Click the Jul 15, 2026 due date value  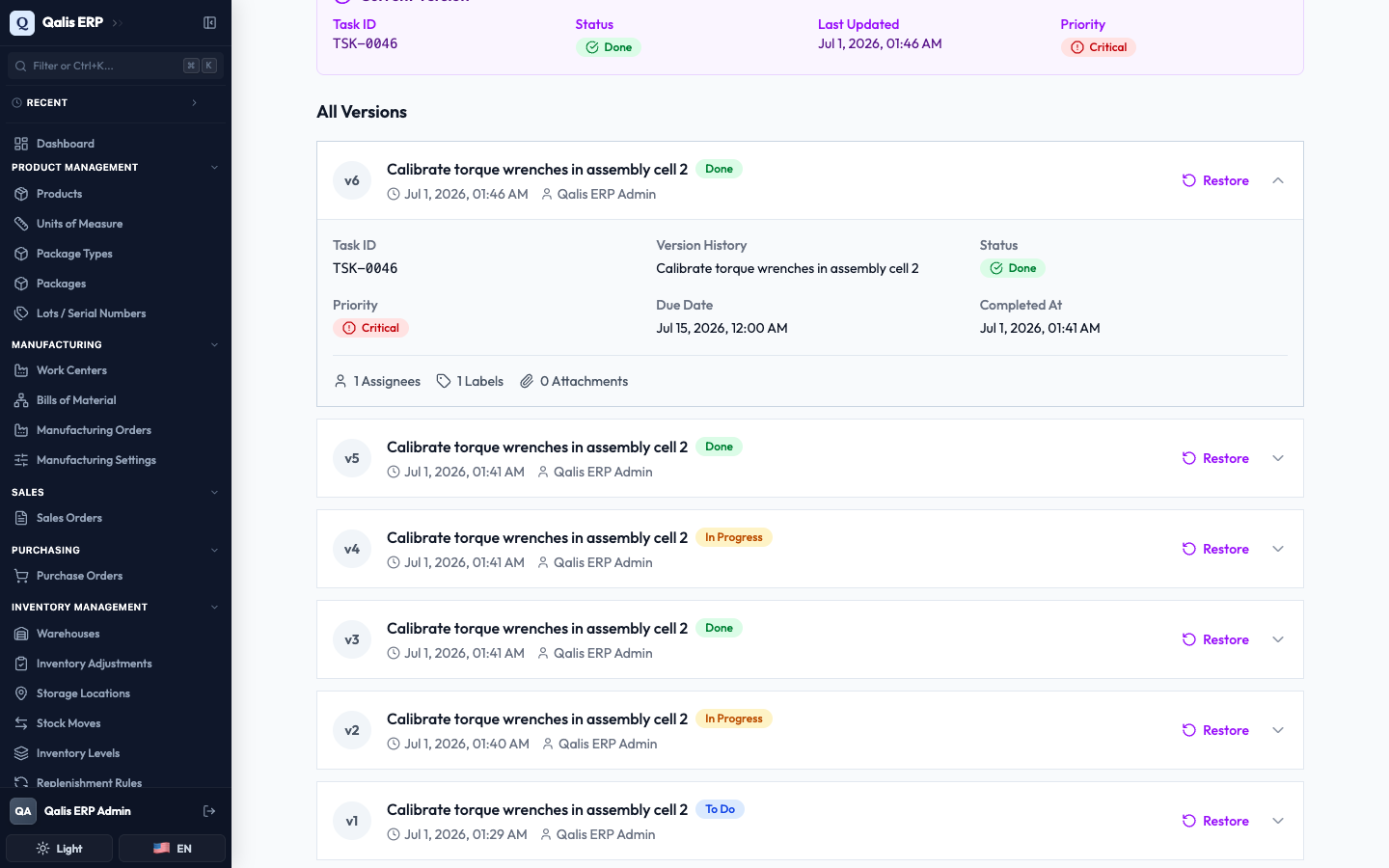(x=722, y=328)
